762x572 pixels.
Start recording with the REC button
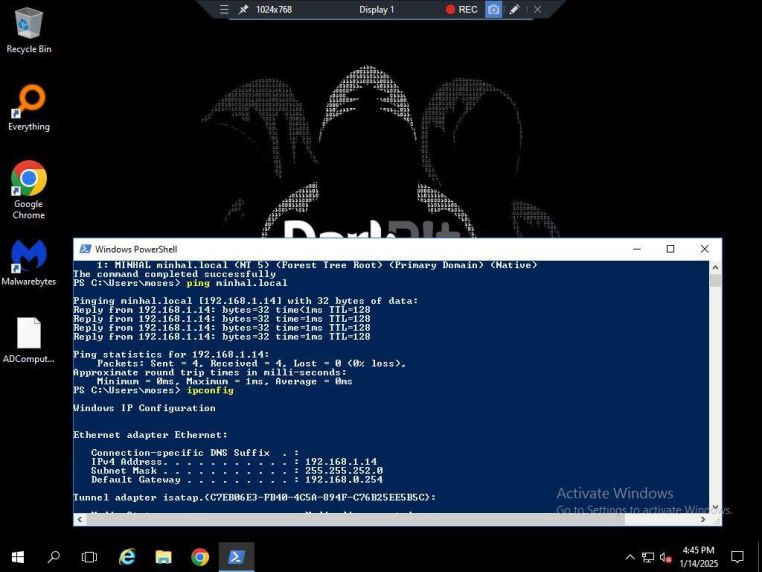[461, 9]
